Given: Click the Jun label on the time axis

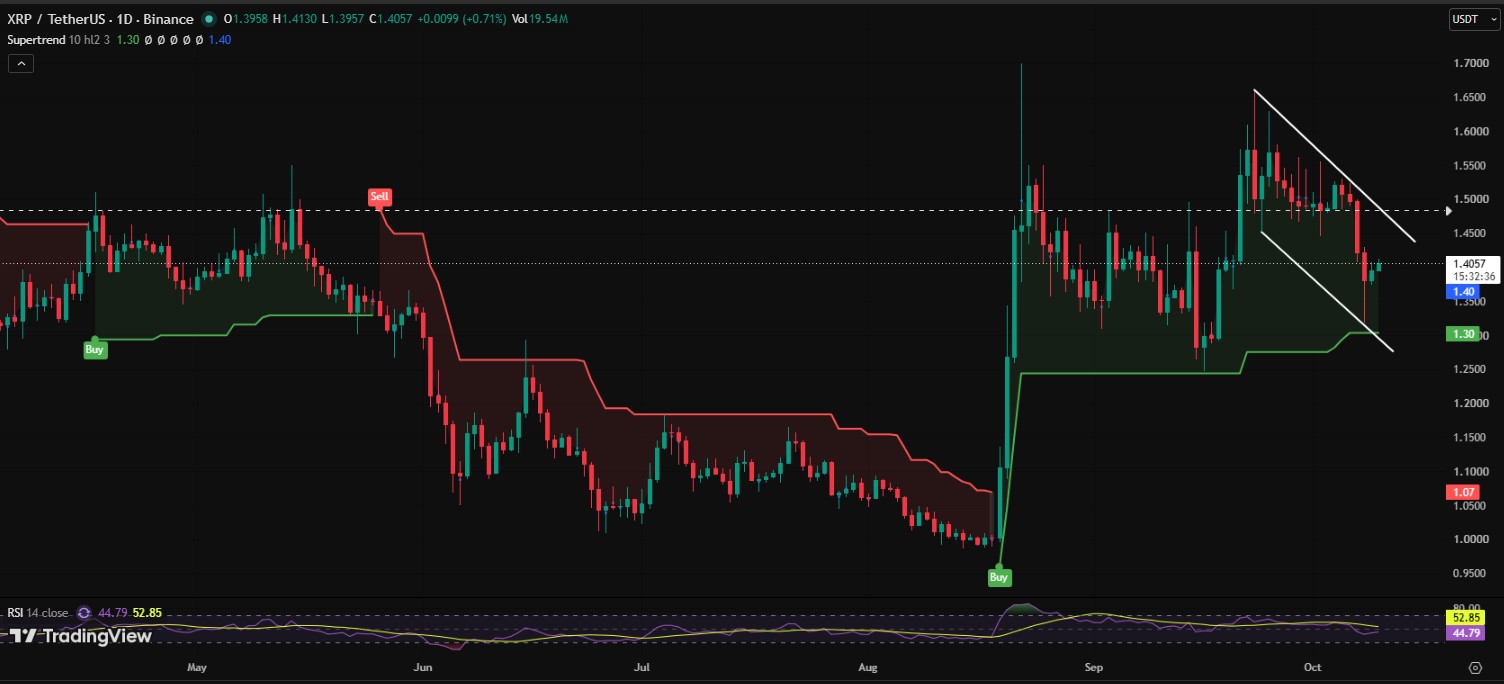Looking at the screenshot, I should (424, 667).
